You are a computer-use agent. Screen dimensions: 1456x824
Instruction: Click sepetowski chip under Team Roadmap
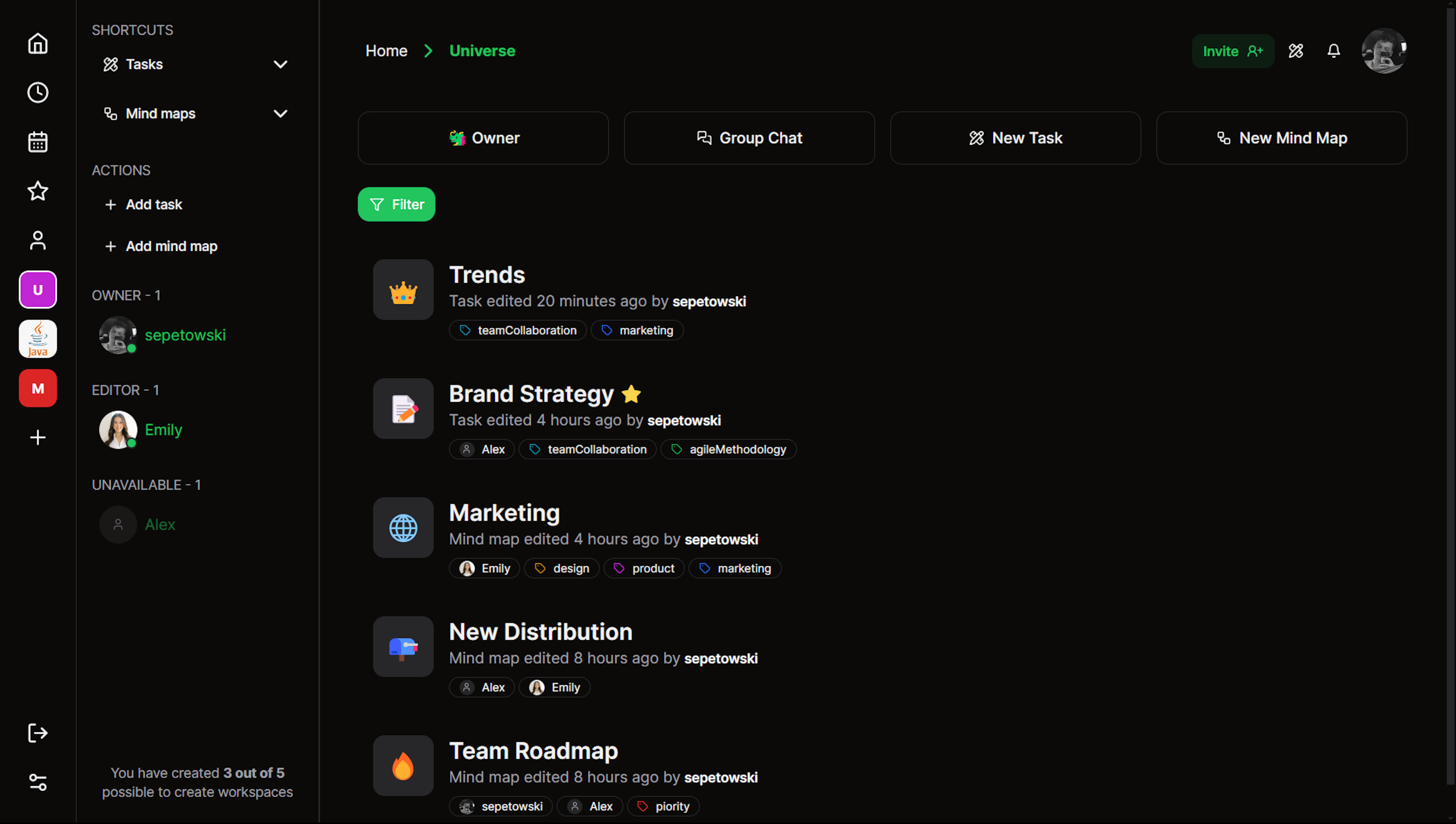500,807
